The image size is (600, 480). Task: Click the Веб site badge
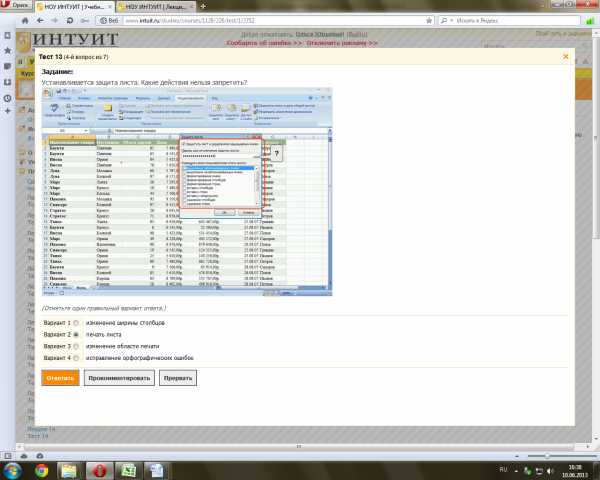(x=109, y=21)
